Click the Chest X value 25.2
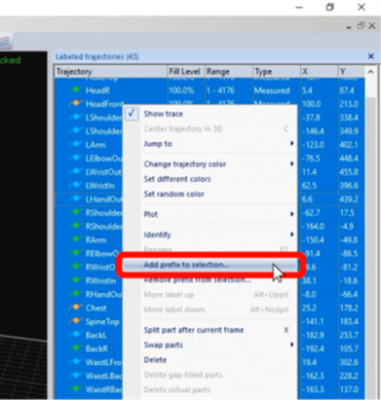The height and width of the screenshot is (400, 381). pos(309,308)
